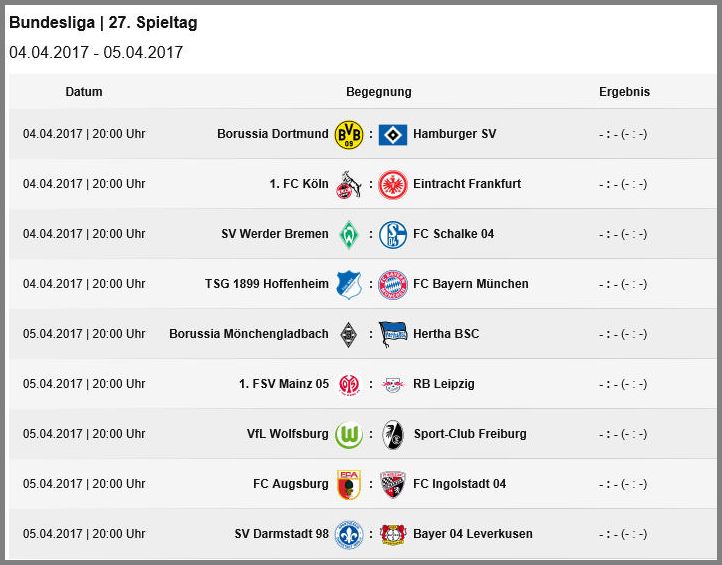Image resolution: width=722 pixels, height=565 pixels.
Task: Select the Werder Bremen green diamond crest
Action: coord(349,234)
